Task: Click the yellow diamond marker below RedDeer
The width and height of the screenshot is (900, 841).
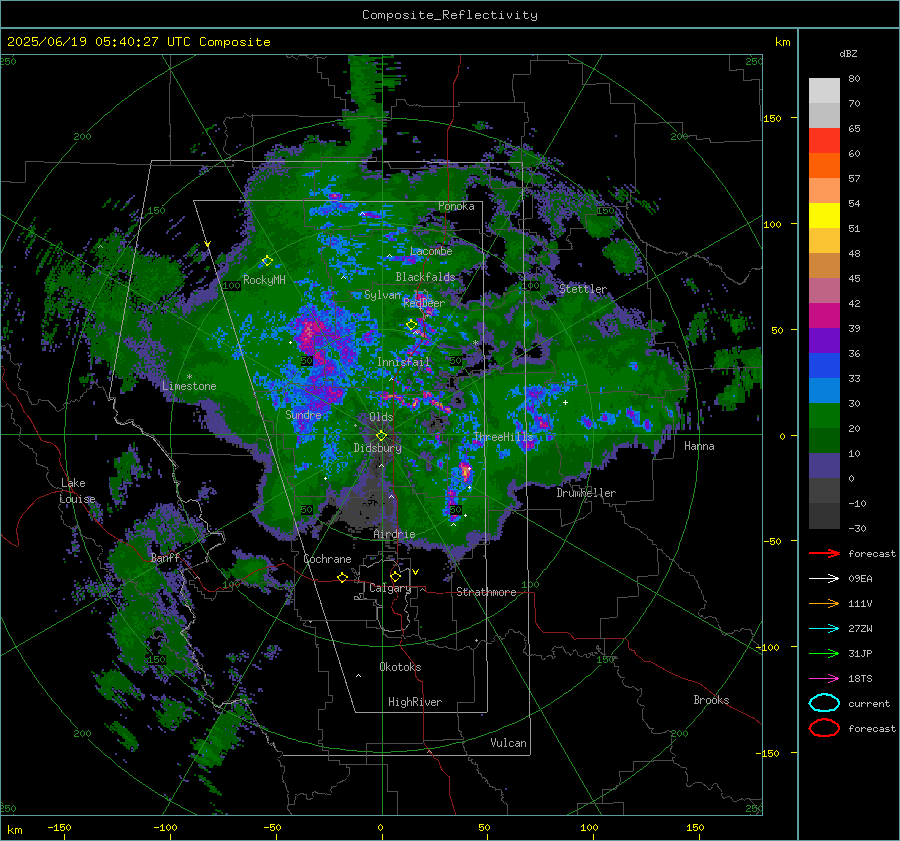Action: [x=412, y=325]
